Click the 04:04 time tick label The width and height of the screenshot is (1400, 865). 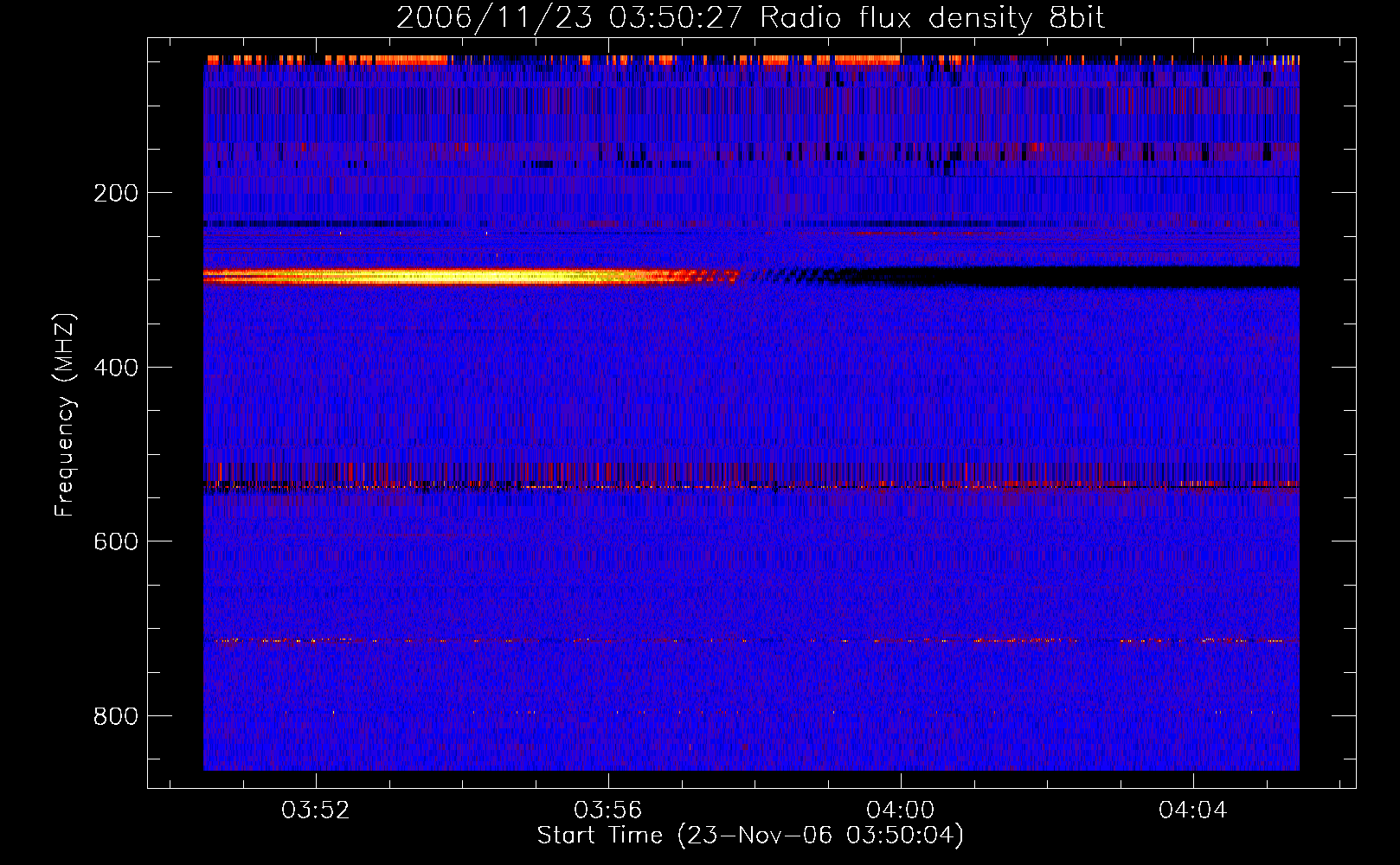click(x=1193, y=811)
